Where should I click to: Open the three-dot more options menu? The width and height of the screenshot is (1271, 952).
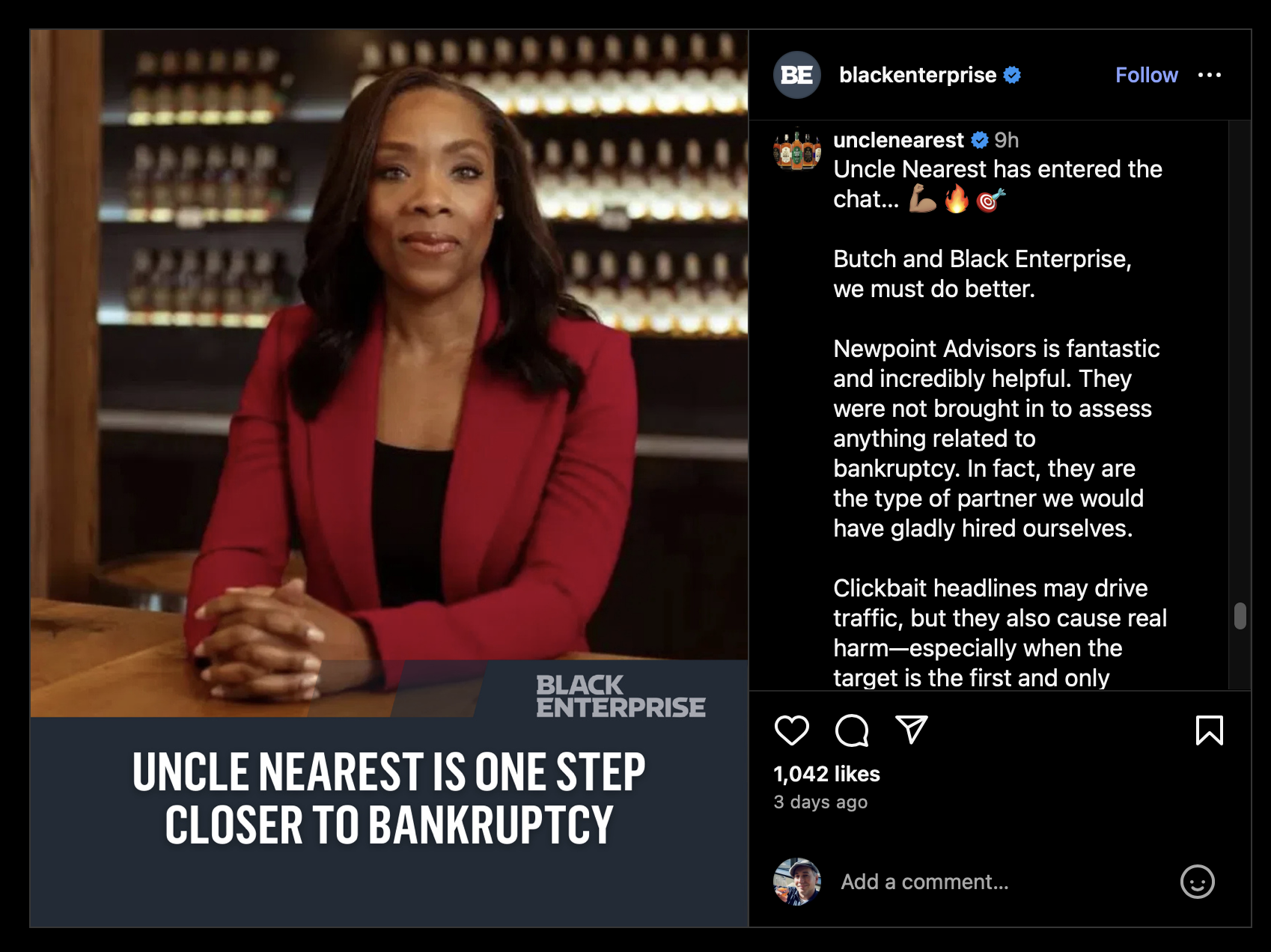pos(1210,75)
